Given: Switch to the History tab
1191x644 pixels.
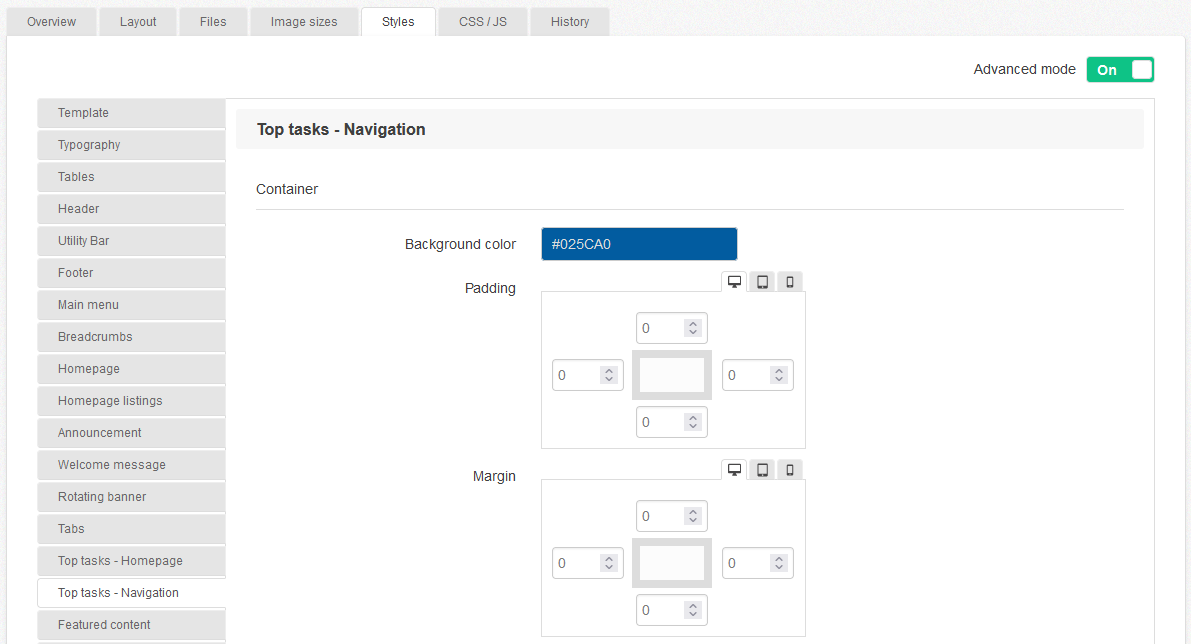Looking at the screenshot, I should tap(569, 21).
